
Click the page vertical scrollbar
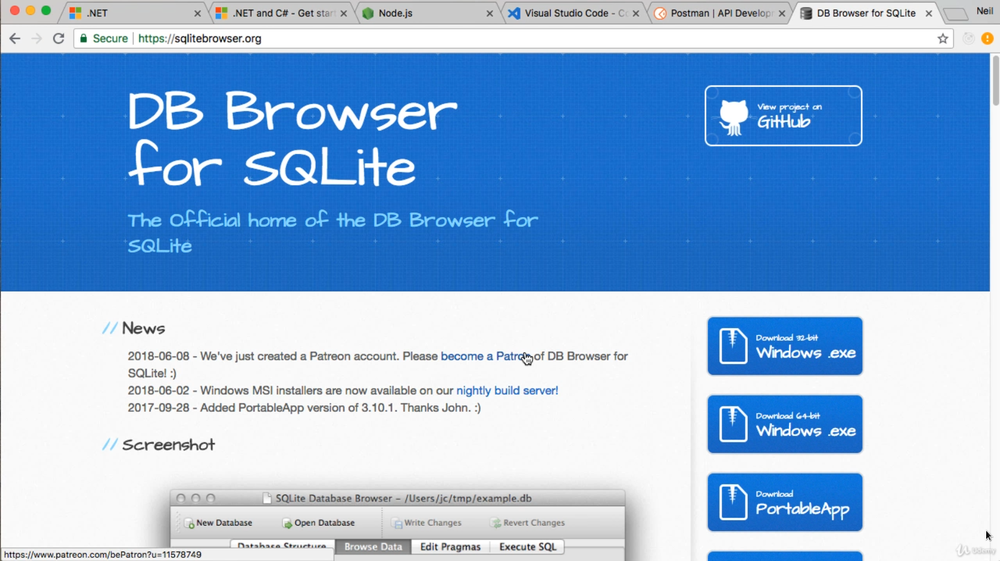click(x=995, y=81)
